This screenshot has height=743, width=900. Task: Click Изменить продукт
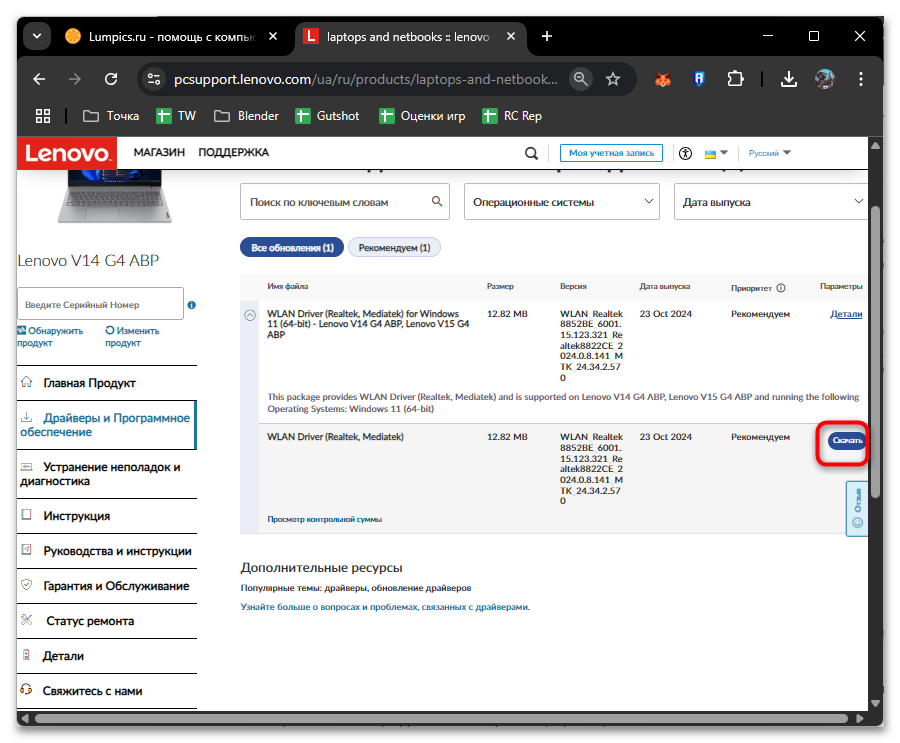click(132, 336)
